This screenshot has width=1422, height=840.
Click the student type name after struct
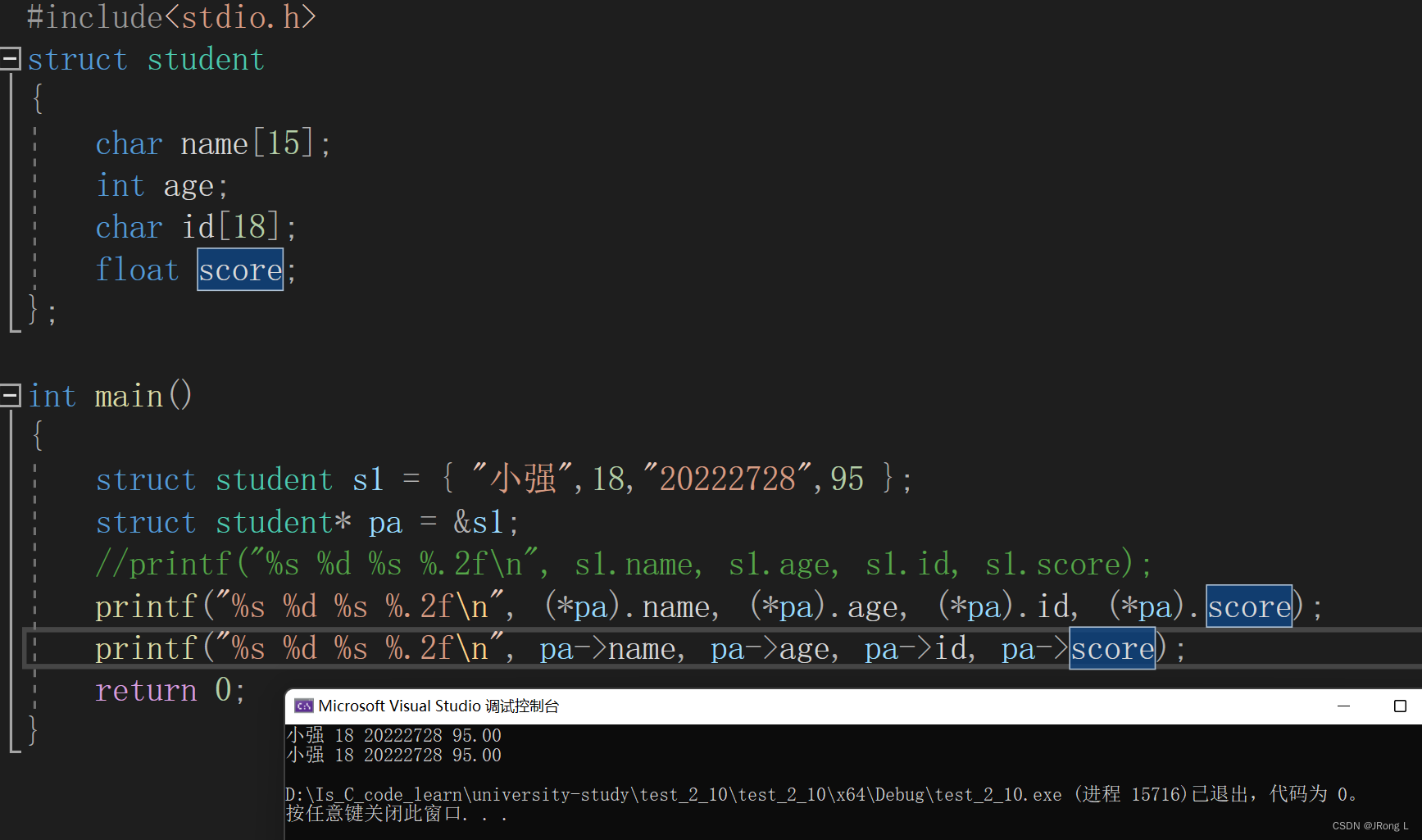pos(206,59)
